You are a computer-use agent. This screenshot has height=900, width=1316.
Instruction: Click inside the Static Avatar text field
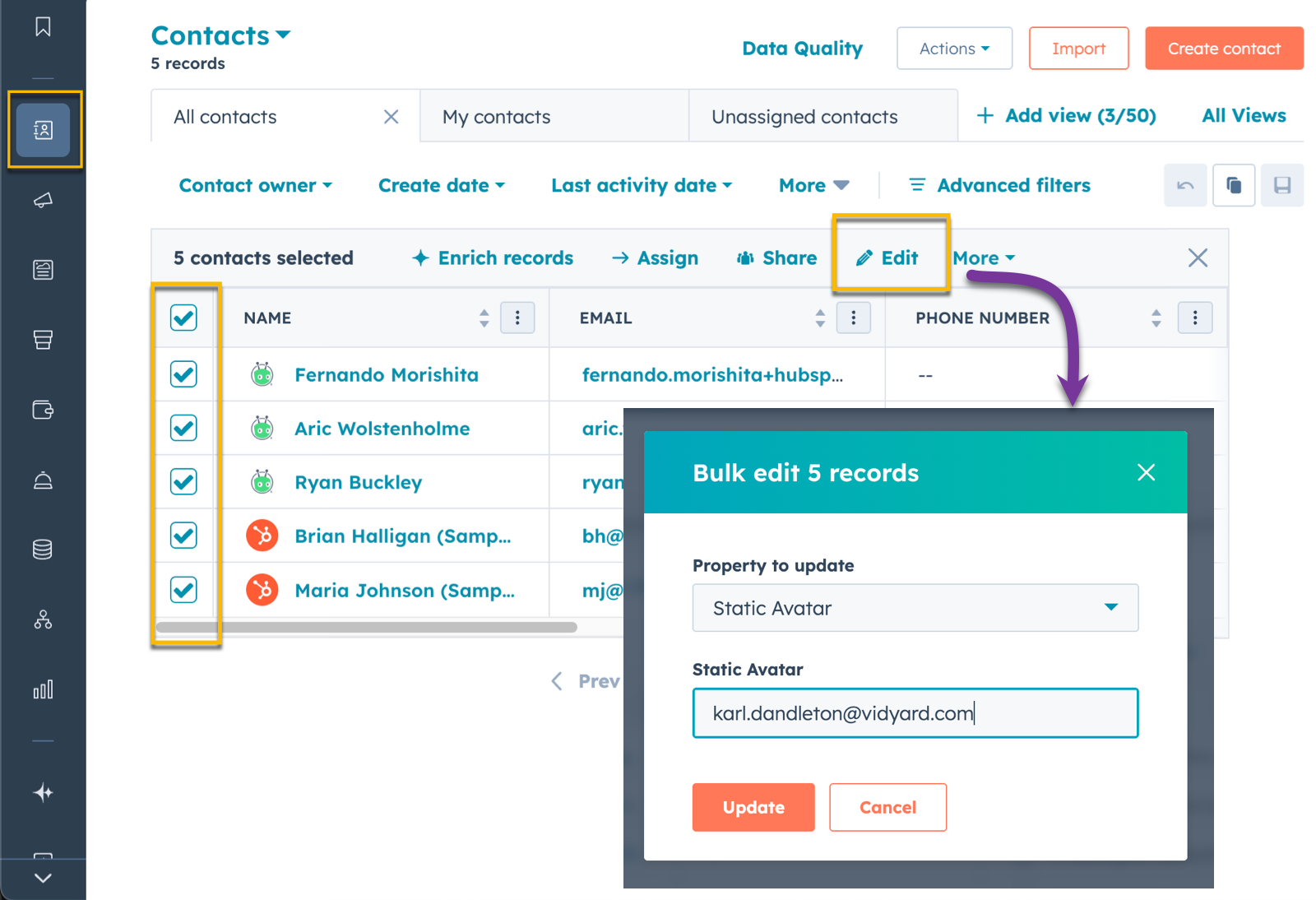915,713
